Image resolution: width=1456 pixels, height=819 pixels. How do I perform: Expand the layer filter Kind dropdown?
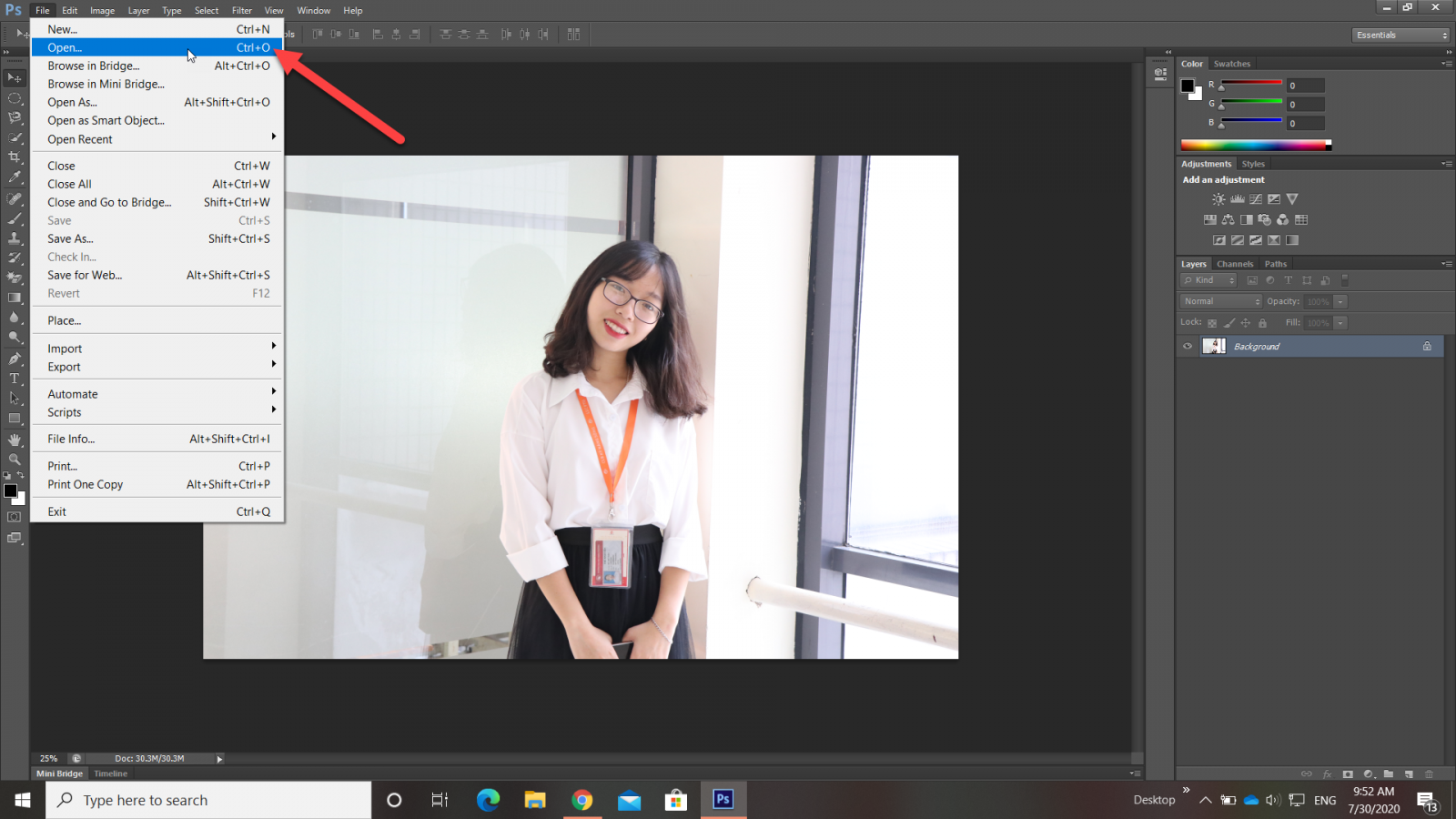point(1208,280)
